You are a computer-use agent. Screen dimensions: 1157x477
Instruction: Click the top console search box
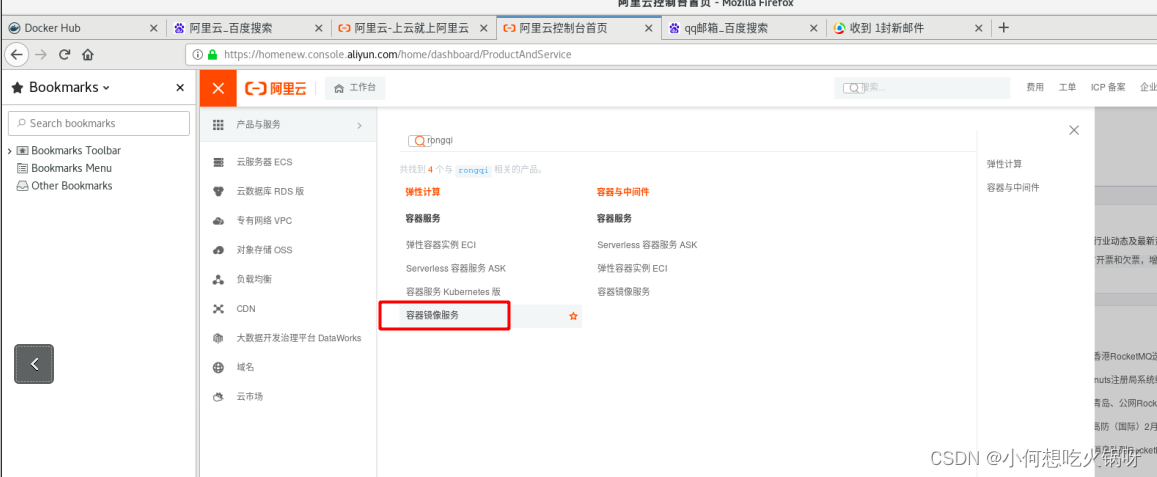click(x=922, y=87)
